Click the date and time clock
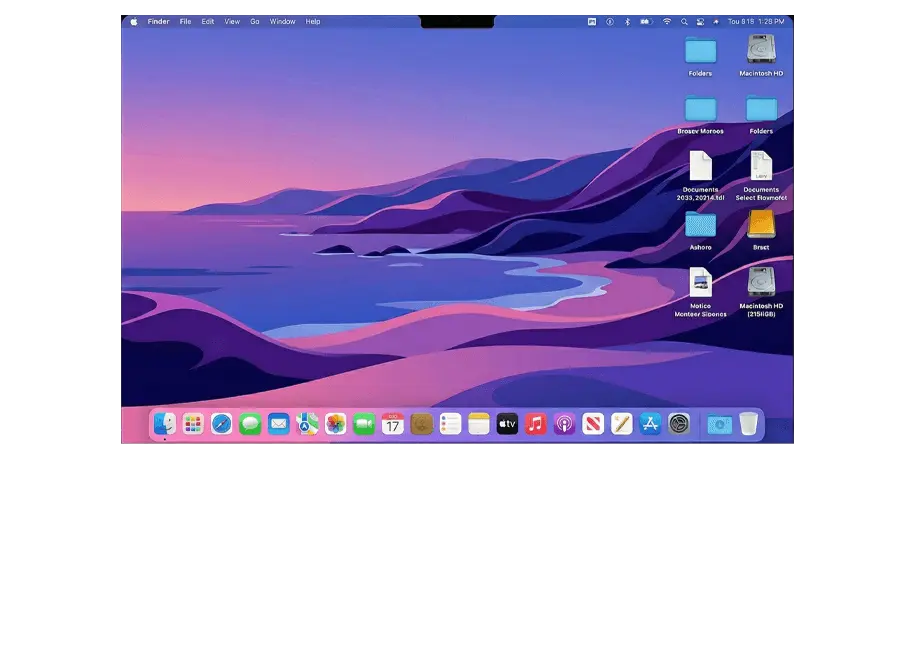Screen dimensions: 914x650 tap(756, 21)
